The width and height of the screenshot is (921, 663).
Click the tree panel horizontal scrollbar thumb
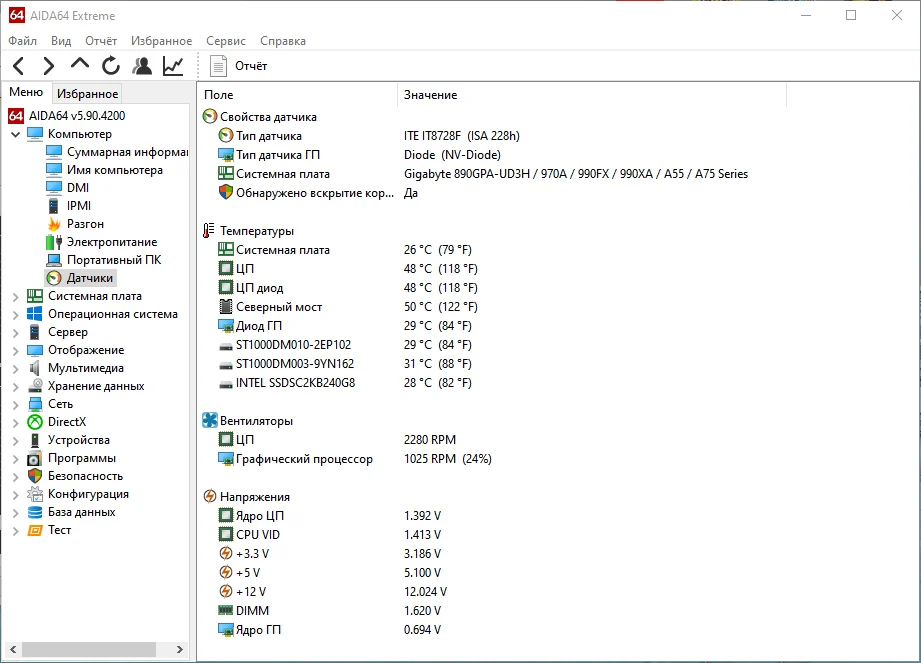tap(89, 649)
